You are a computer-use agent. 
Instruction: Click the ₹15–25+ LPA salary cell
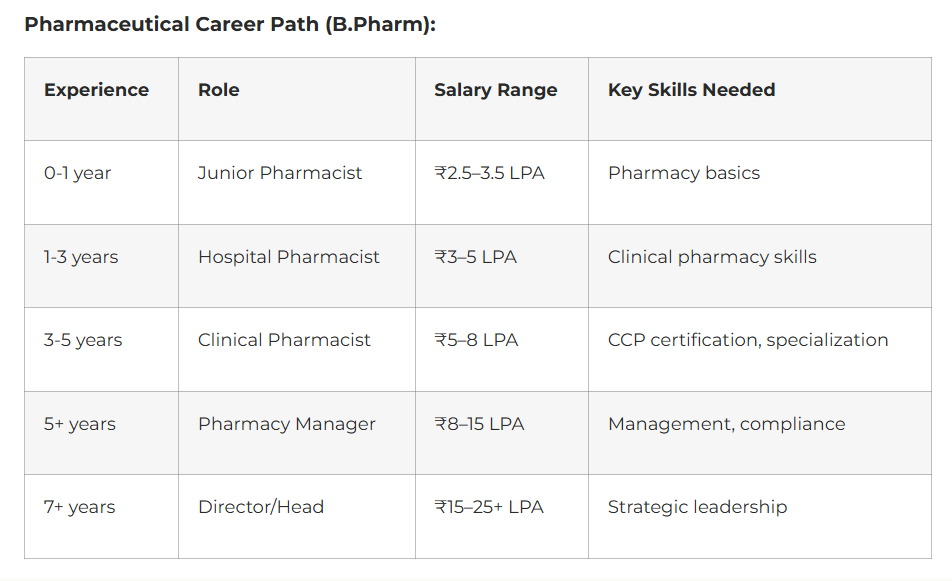490,507
